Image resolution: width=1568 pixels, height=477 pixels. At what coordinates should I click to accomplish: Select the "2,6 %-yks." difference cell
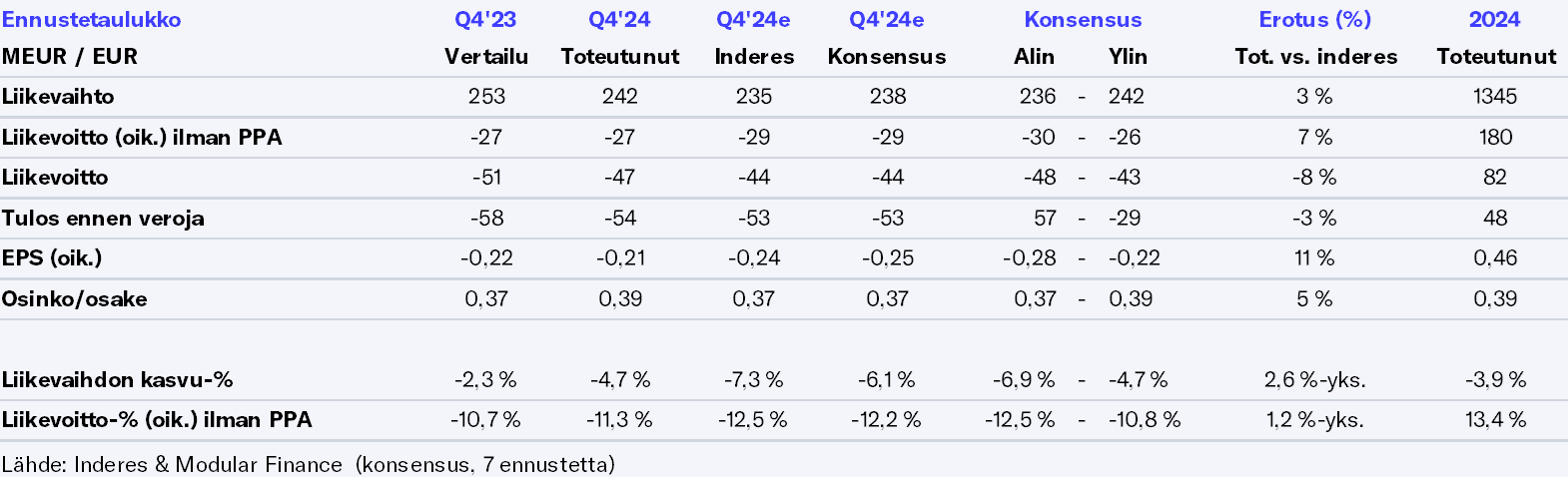point(1314,380)
